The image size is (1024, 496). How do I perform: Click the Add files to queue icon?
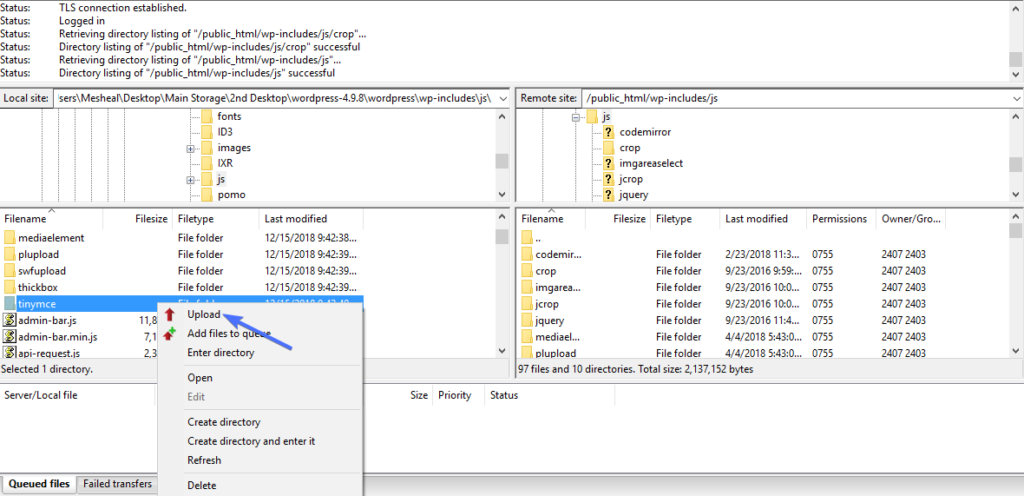coord(170,334)
